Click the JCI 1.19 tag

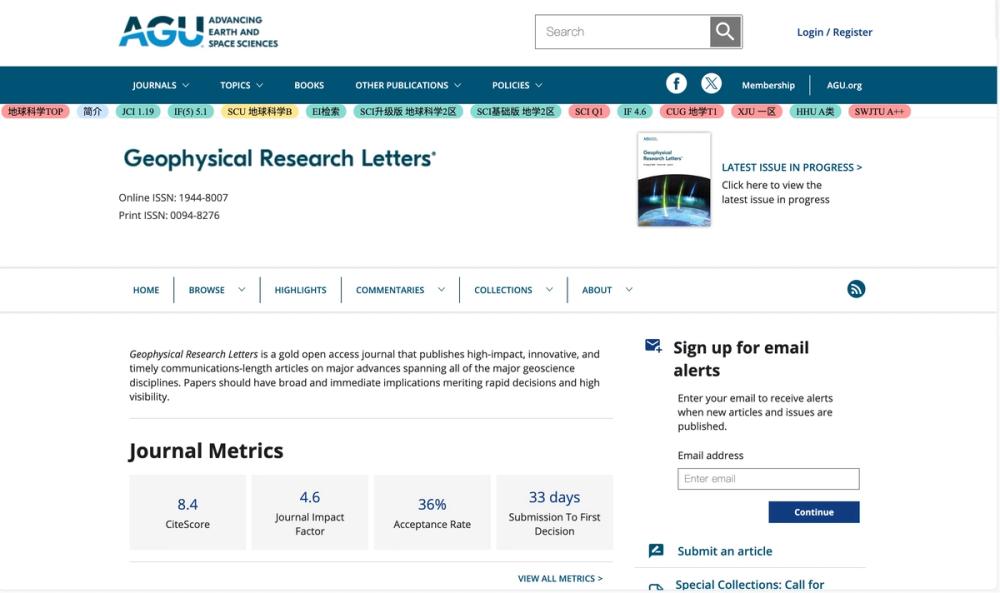tap(138, 112)
